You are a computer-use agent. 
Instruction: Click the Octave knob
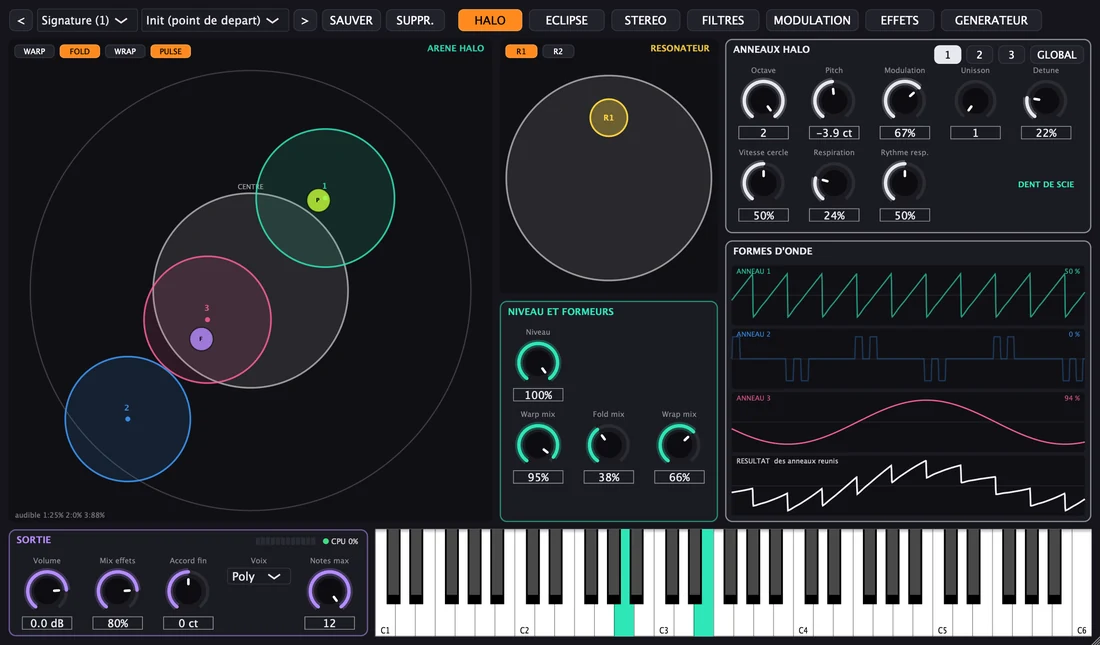coord(763,101)
